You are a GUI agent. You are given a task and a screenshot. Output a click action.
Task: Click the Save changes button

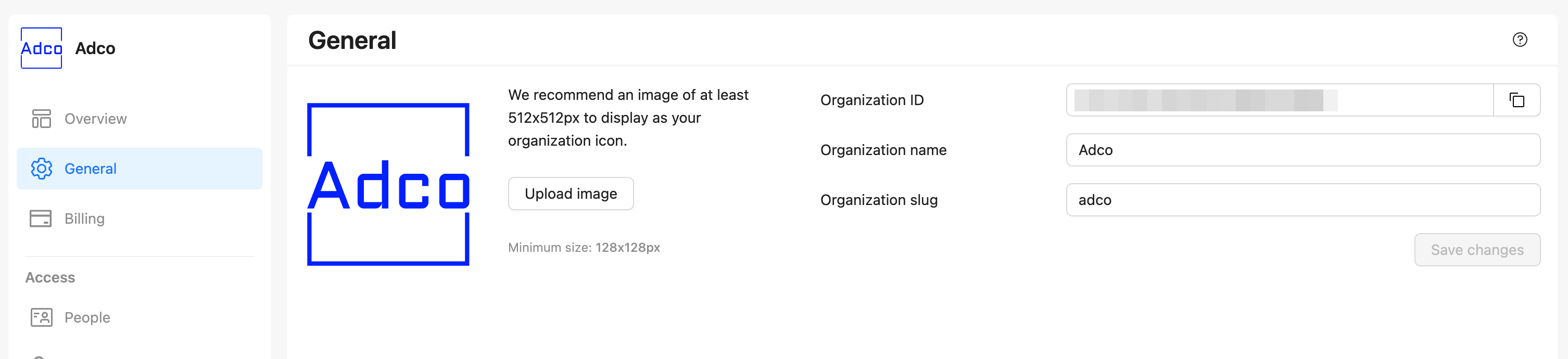(1477, 249)
